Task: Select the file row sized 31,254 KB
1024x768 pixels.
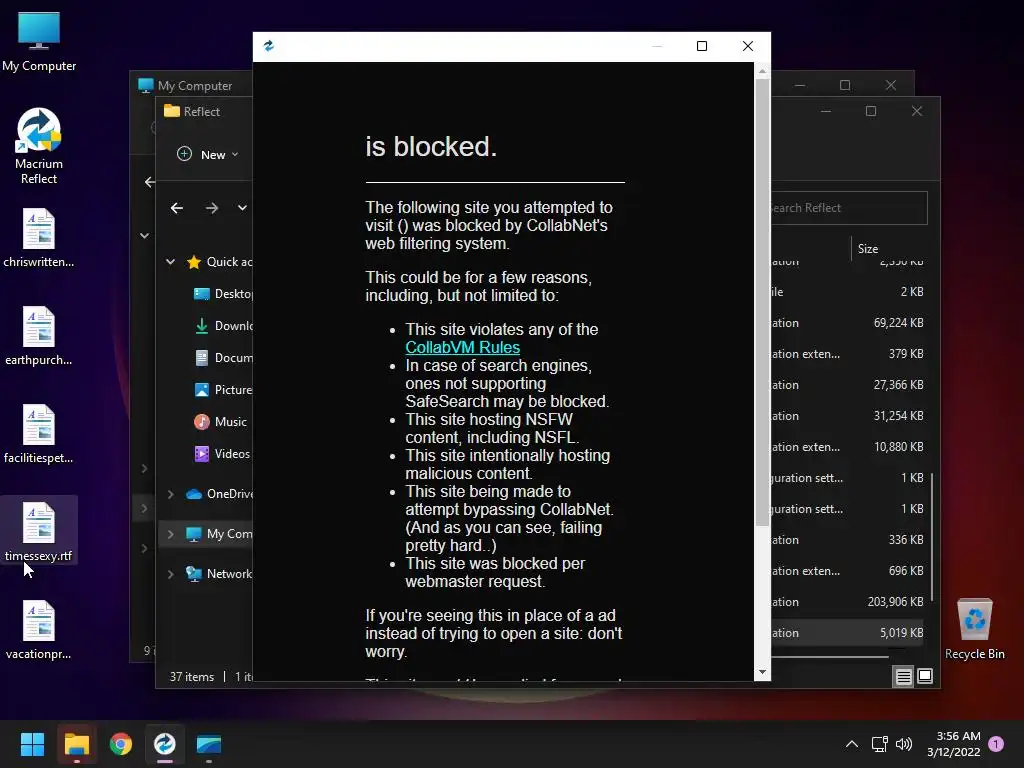Action: [x=848, y=416]
